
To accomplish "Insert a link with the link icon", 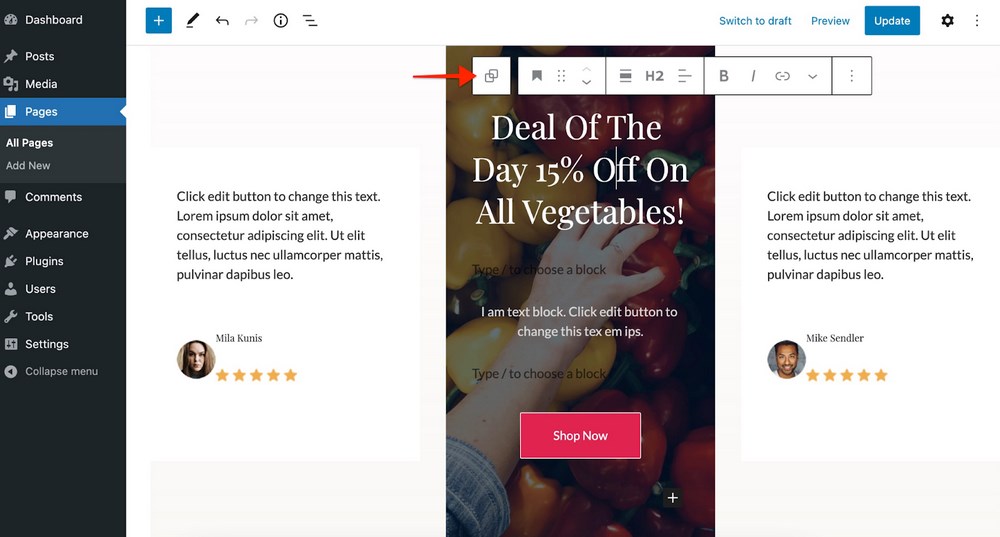I will [x=783, y=76].
